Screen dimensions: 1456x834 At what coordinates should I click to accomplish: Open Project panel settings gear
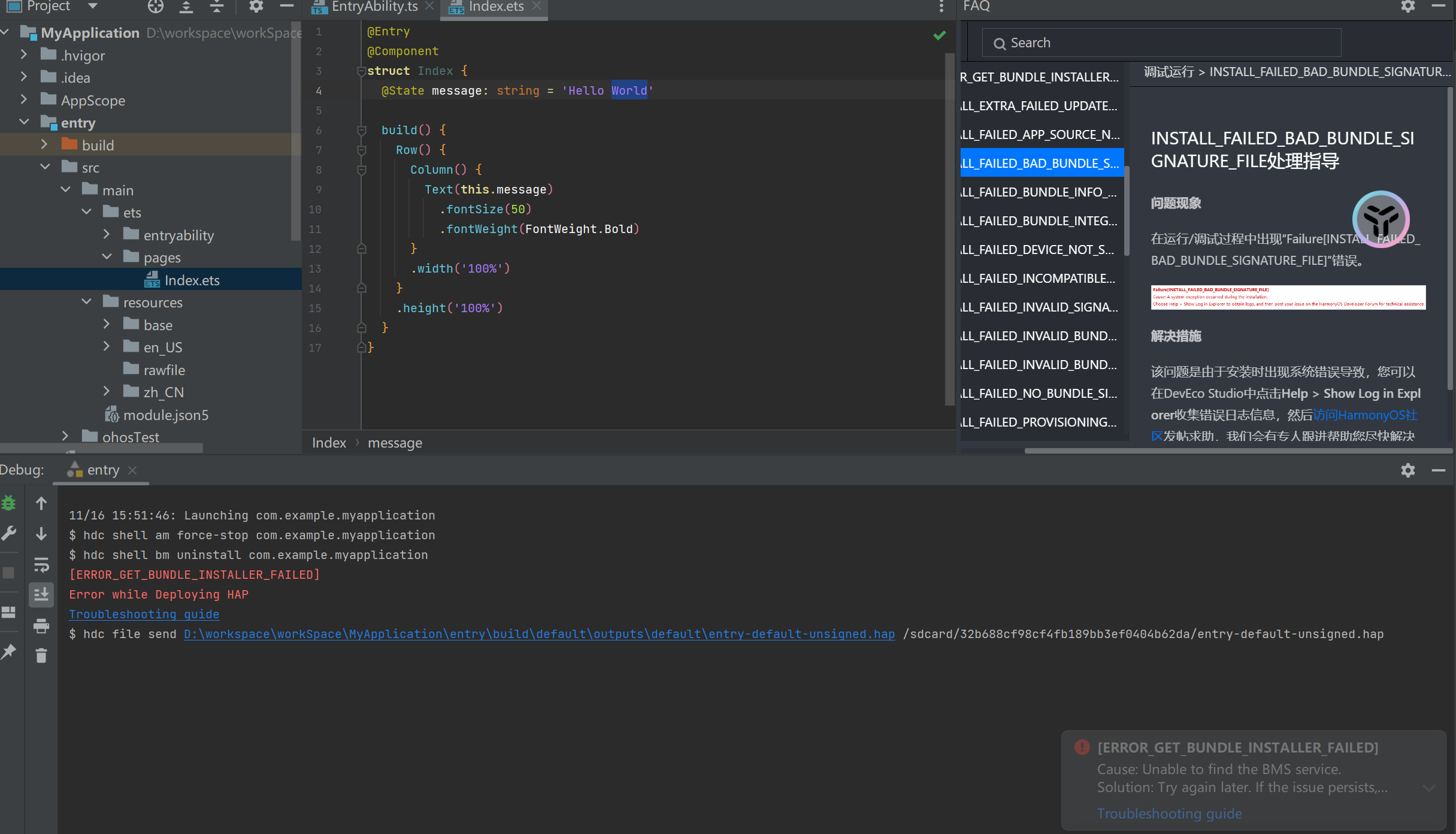pos(256,7)
